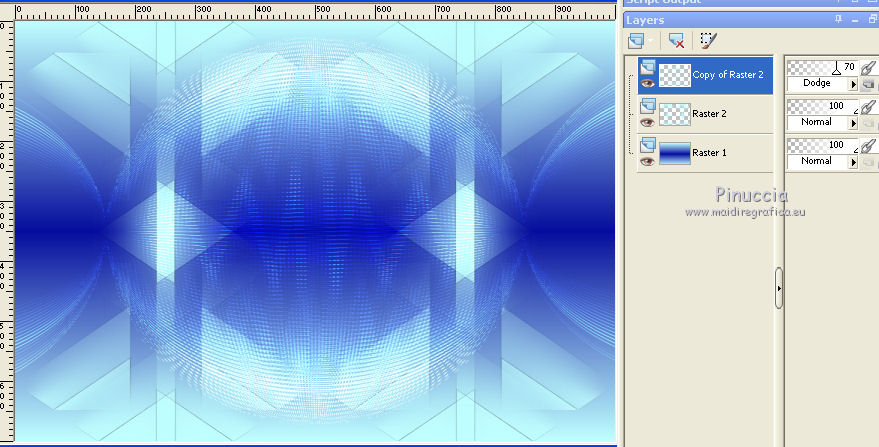Screen dimensions: 879x447
Task: Pin the Layers palette
Action: coord(839,20)
